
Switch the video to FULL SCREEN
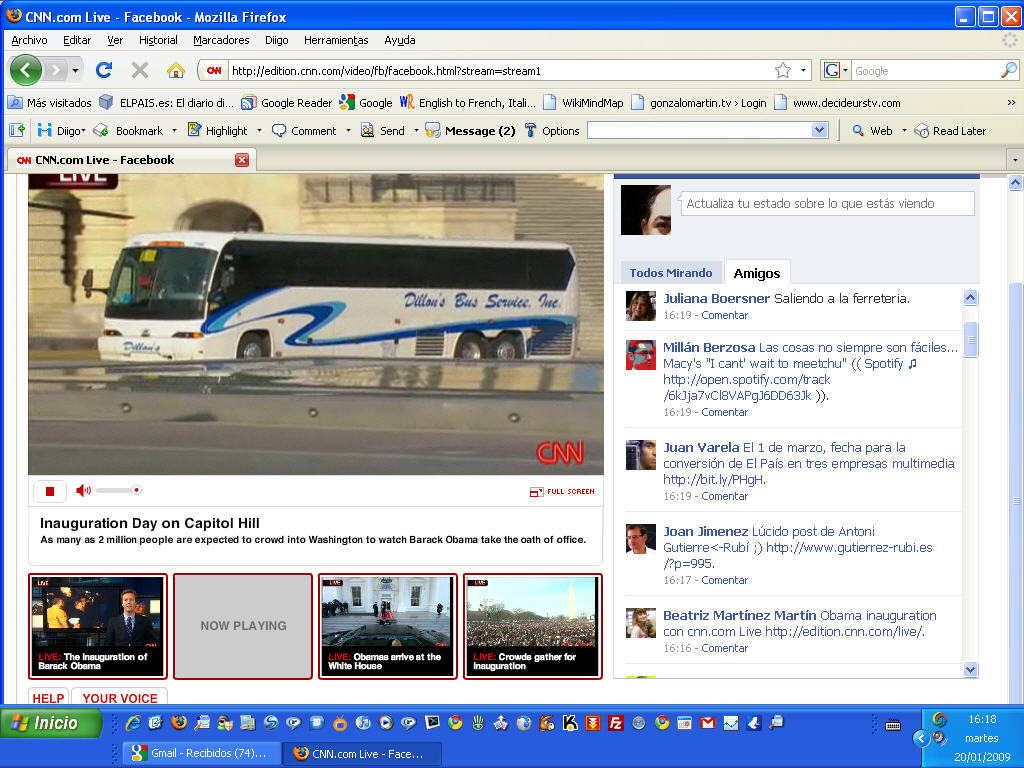[x=562, y=492]
